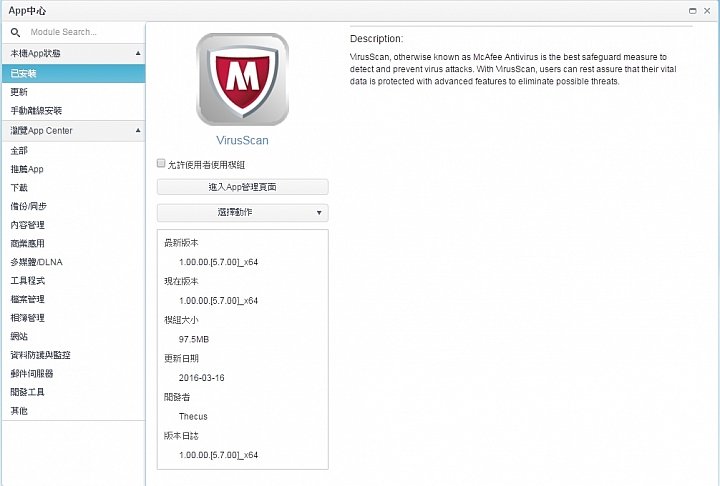Open the 開發工具 category

coord(73,392)
